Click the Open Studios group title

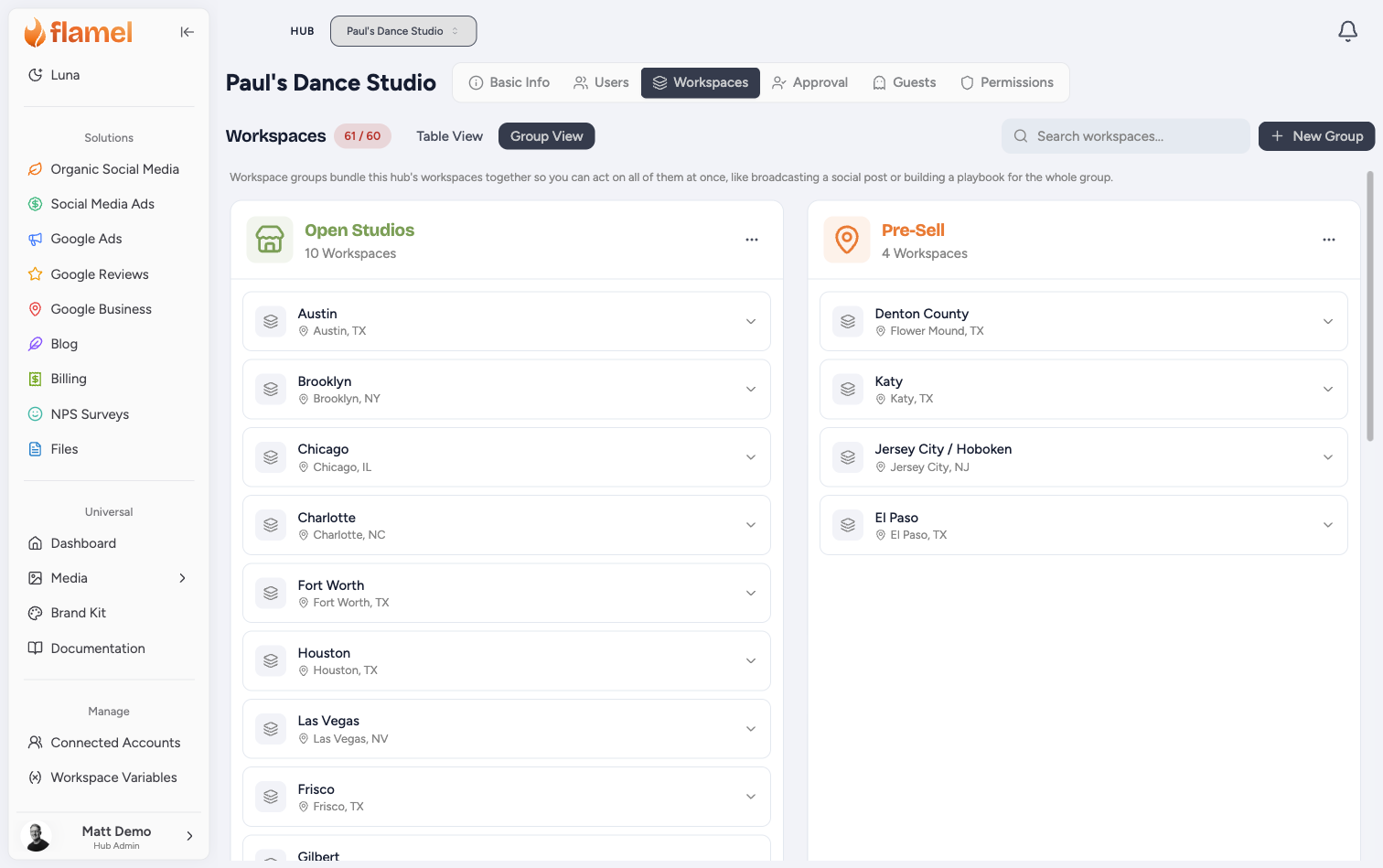[x=359, y=230]
